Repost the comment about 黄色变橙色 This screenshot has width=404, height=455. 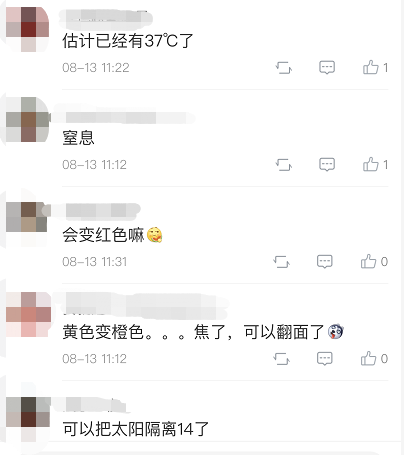(x=281, y=359)
